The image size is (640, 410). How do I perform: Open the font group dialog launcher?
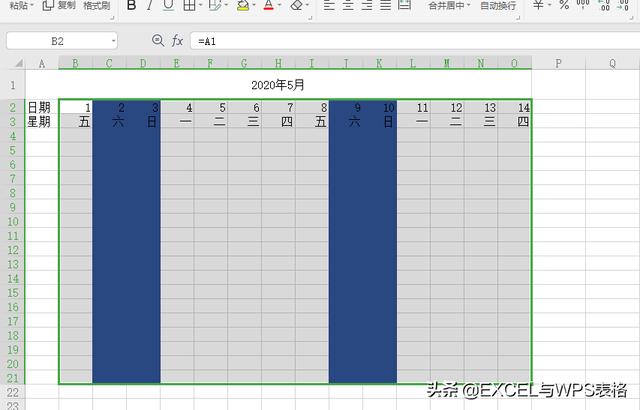point(310,18)
